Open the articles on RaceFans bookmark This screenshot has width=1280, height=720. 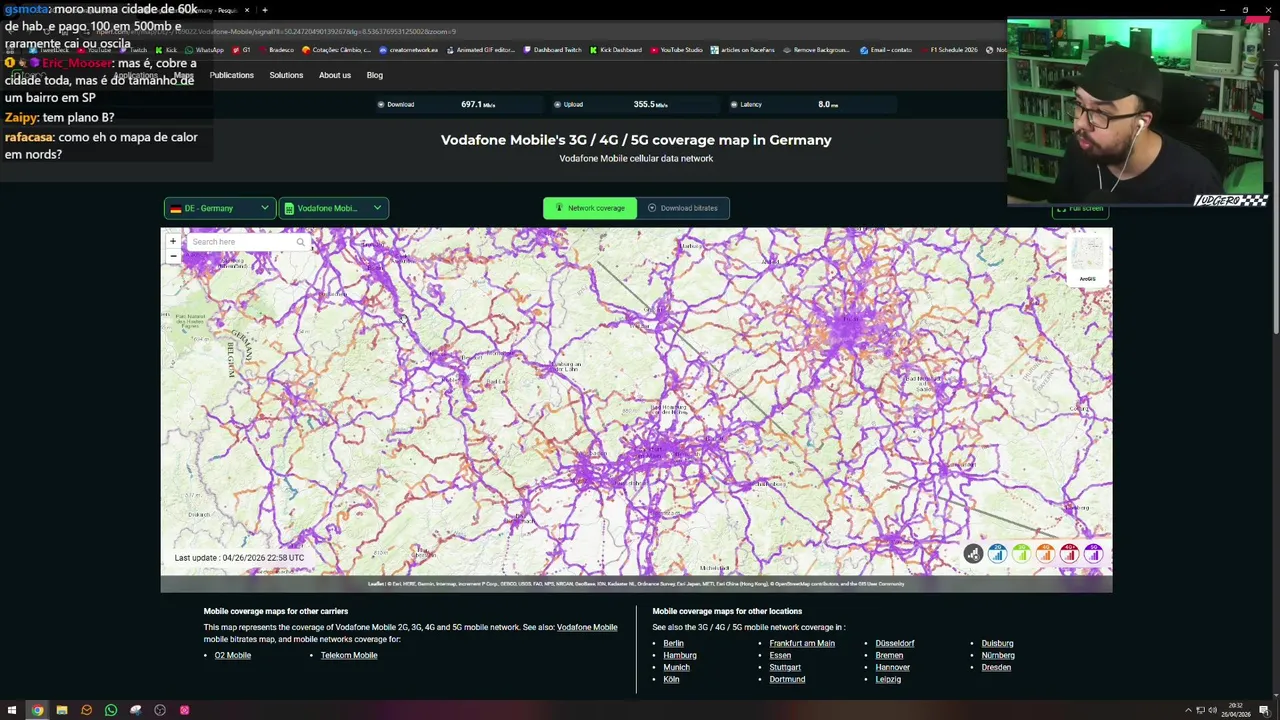744,50
